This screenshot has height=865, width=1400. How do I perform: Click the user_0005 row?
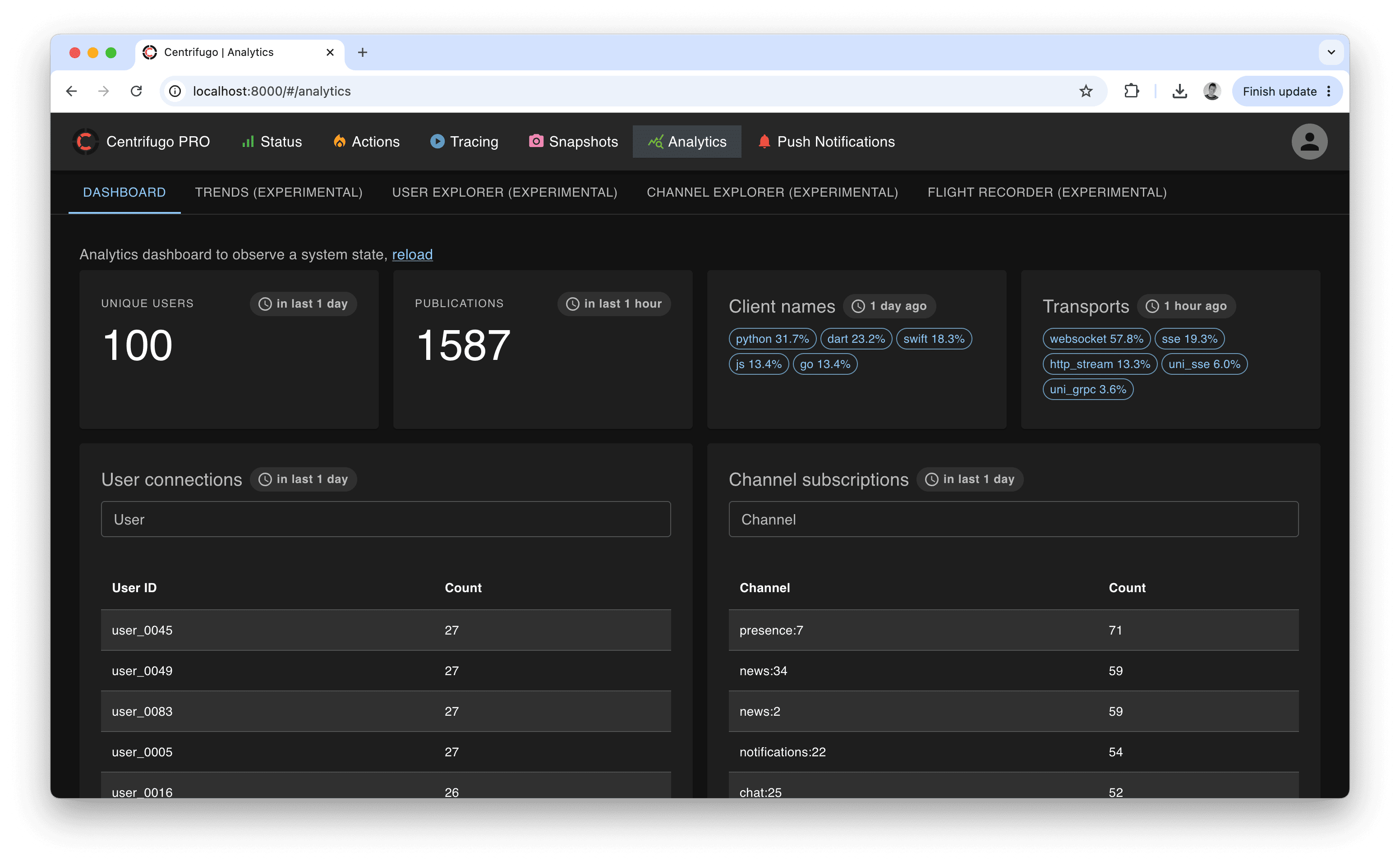pos(386,752)
